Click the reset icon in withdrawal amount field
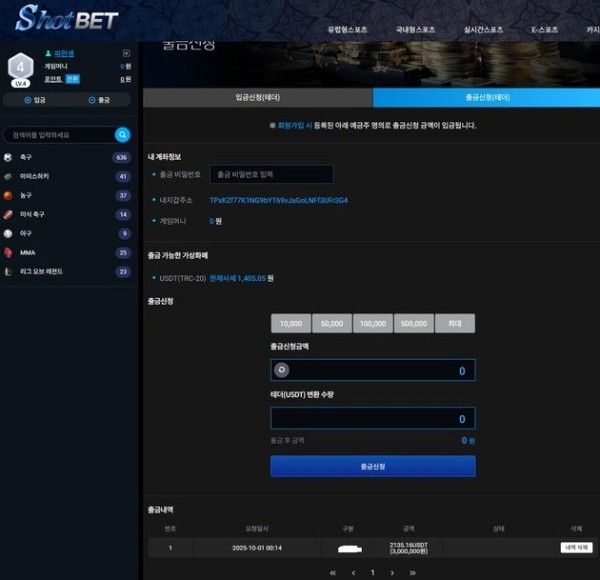The width and height of the screenshot is (600, 580). [x=282, y=370]
